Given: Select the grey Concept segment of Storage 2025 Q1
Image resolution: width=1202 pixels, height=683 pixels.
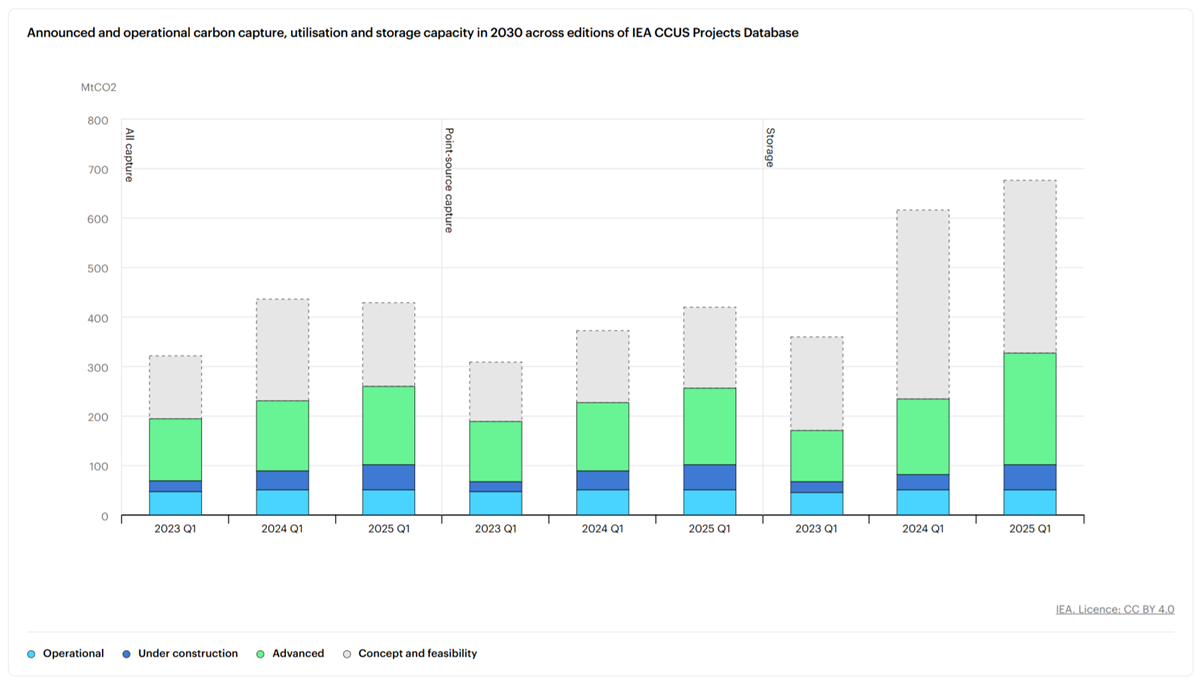Looking at the screenshot, I should point(1030,267).
